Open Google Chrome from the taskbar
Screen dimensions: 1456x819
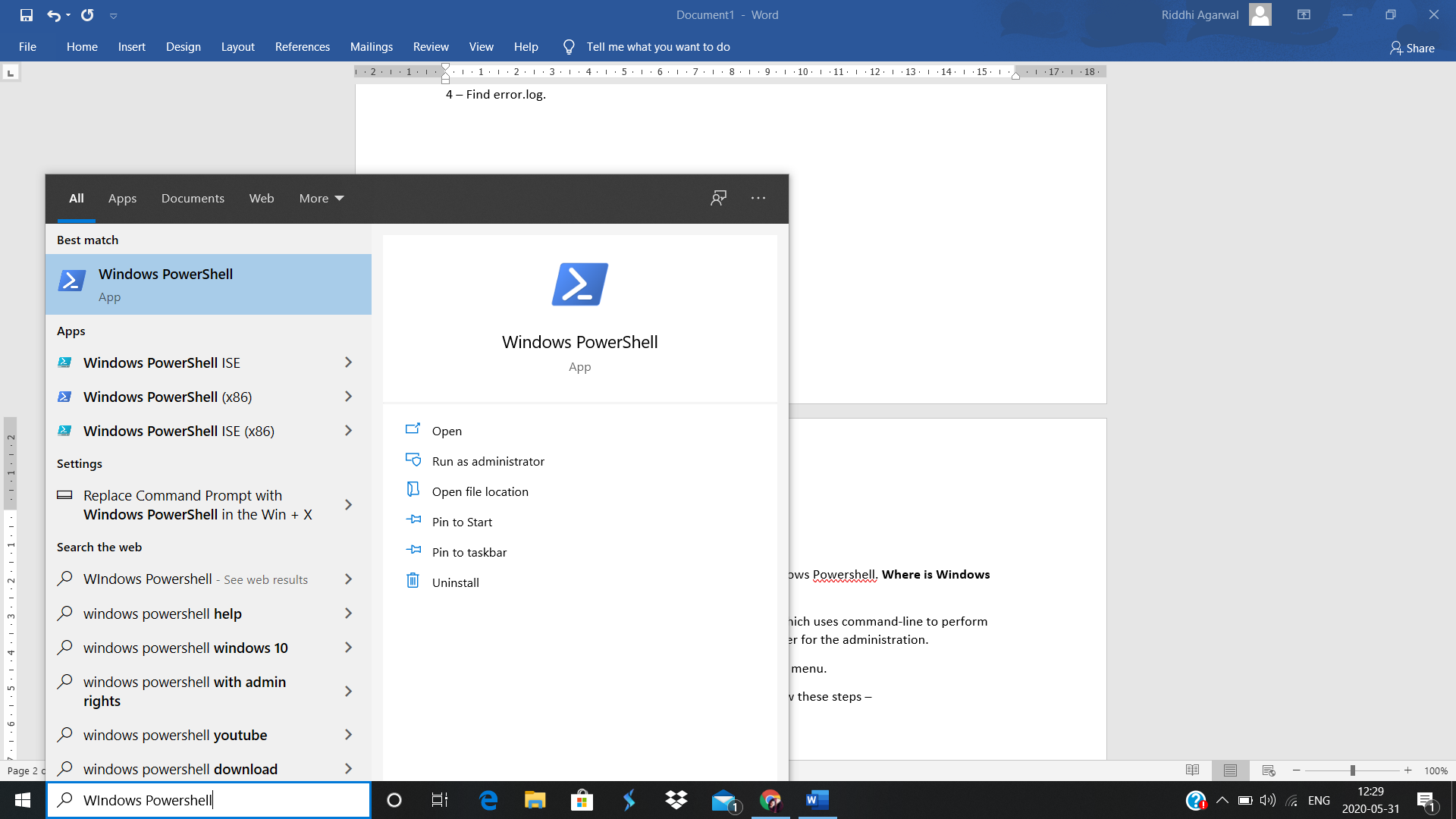click(770, 800)
